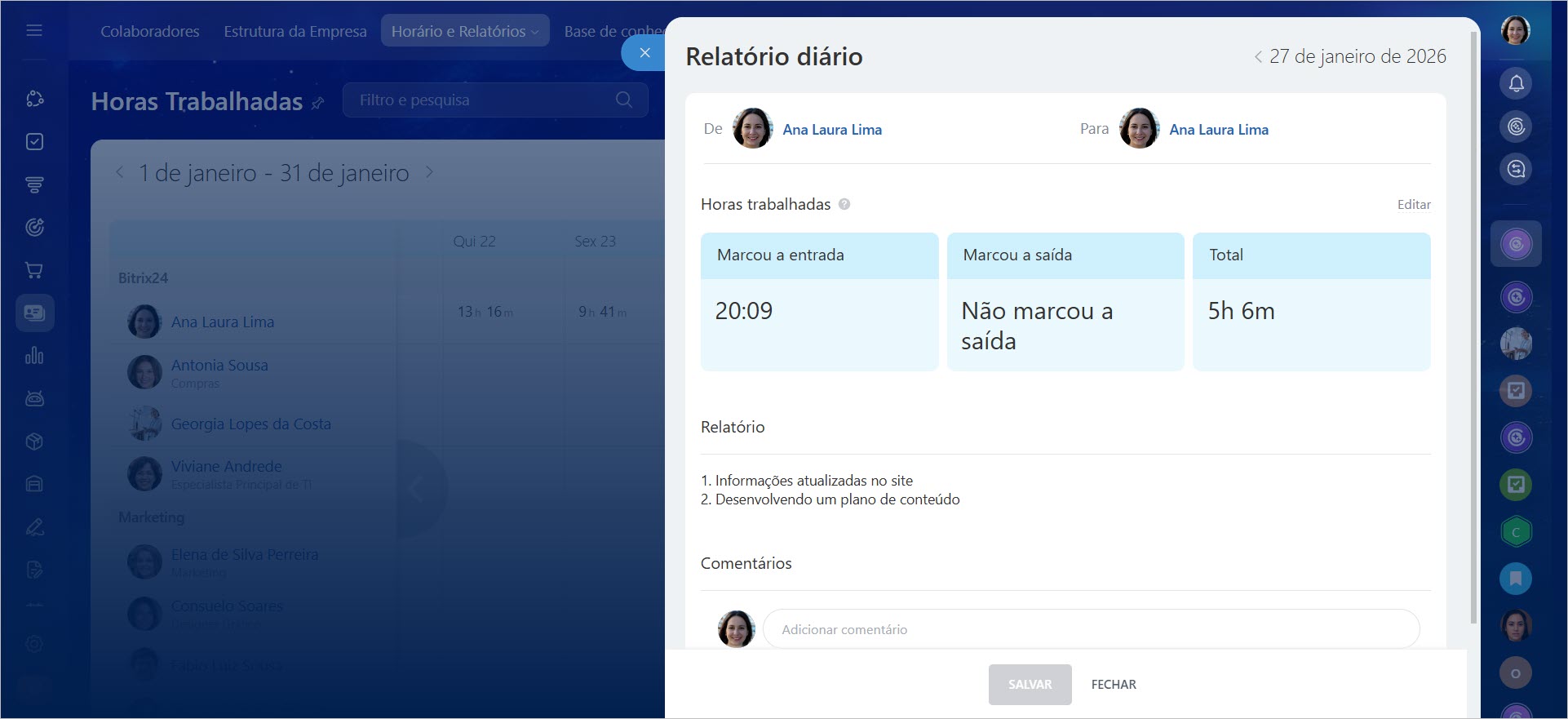
Task: Open the bookmark icon in the right panel
Action: [x=1516, y=579]
